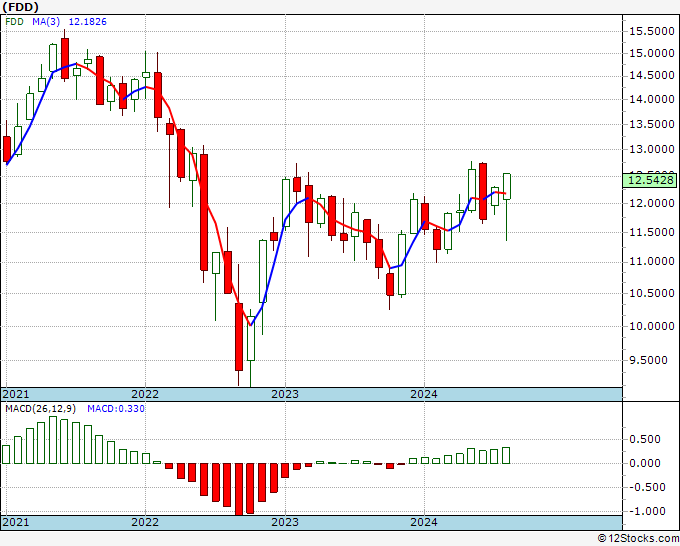Click the 10.5000 price axis label
Viewport: 680px width, 546px height.
pos(652,293)
